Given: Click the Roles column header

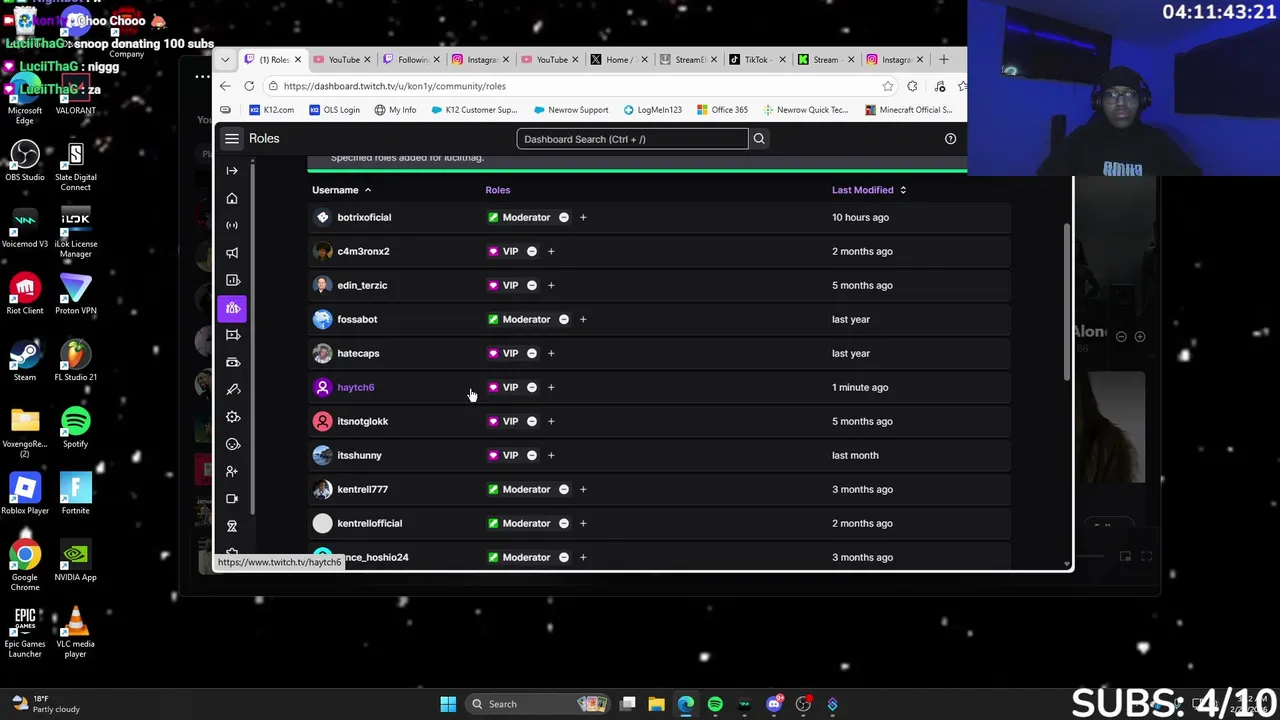Looking at the screenshot, I should [x=497, y=190].
